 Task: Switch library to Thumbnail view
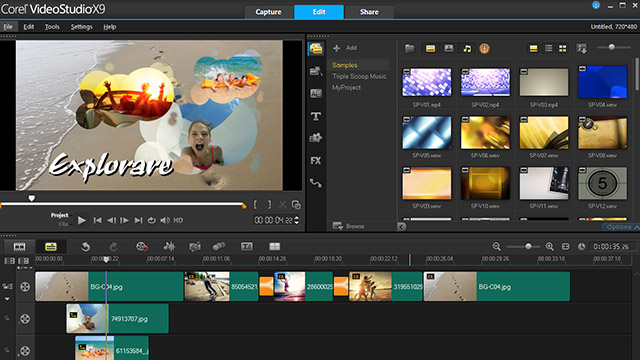tap(562, 49)
